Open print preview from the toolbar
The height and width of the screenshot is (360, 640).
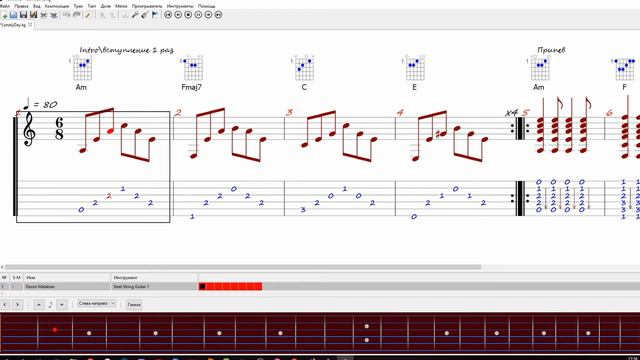click(53, 15)
